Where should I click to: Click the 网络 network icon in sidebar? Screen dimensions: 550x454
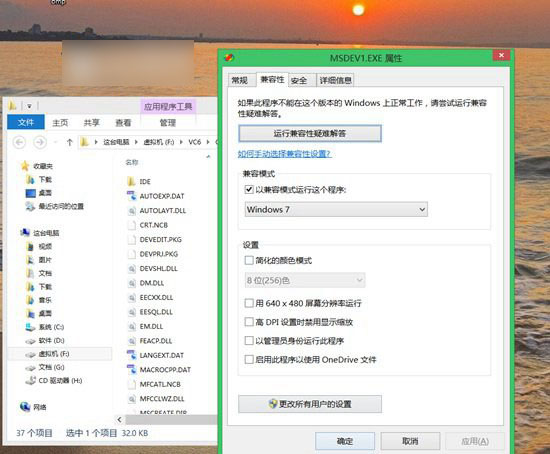pyautogui.click(x=25, y=407)
